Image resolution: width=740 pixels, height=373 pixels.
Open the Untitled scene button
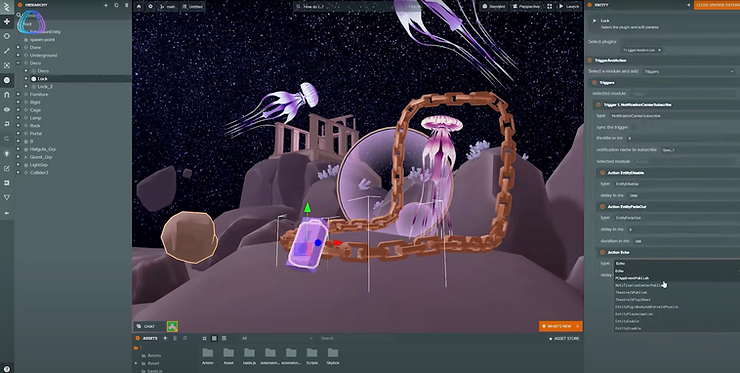pyautogui.click(x=193, y=6)
